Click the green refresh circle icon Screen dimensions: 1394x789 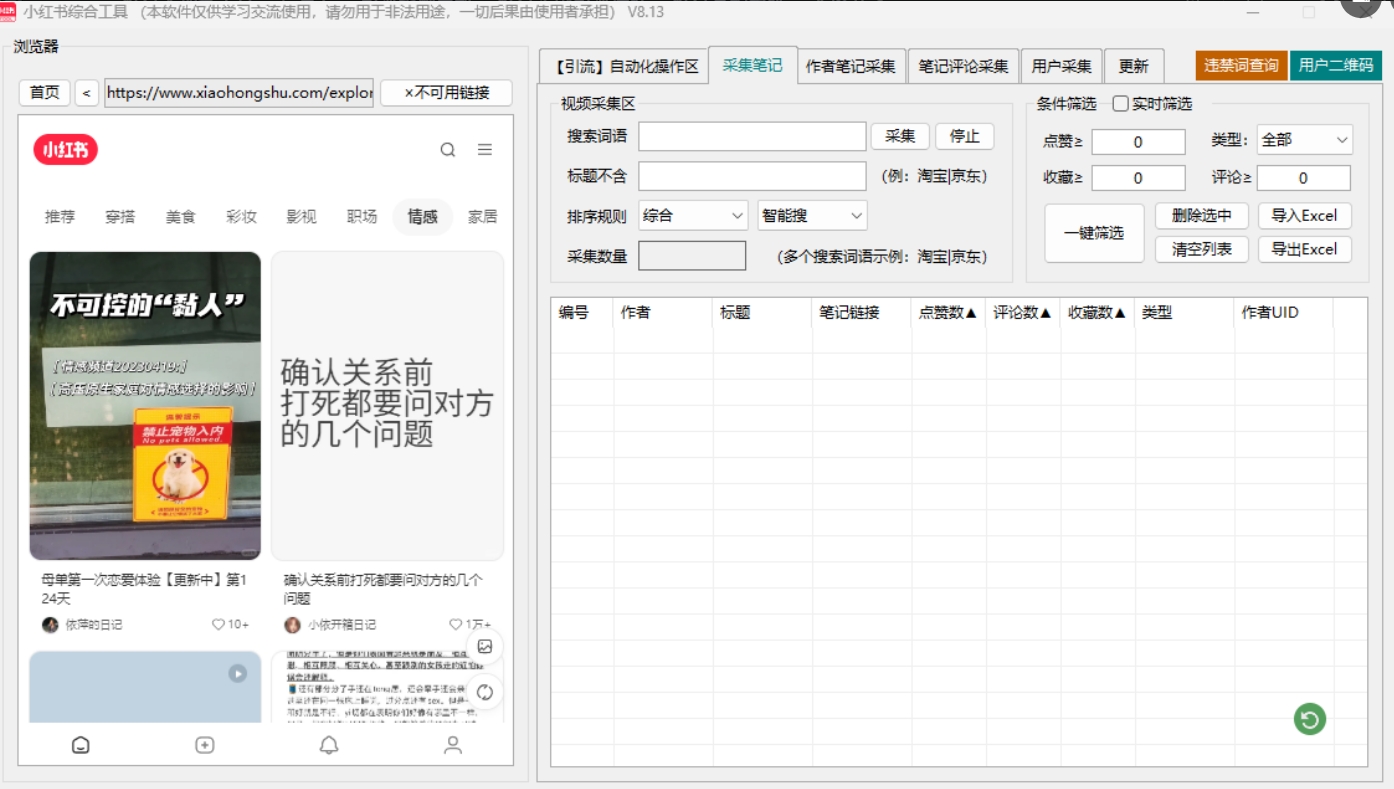(1309, 718)
